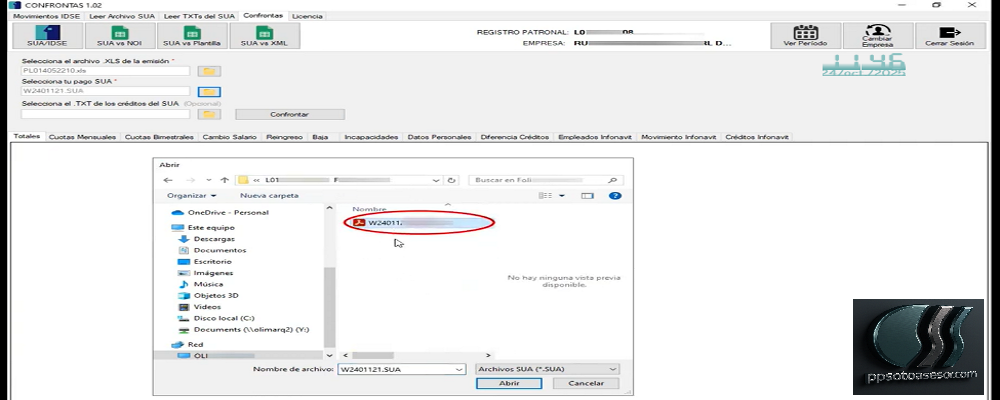Click the Cambiar Empresa icon
The width and height of the screenshot is (1000, 400).
877,37
